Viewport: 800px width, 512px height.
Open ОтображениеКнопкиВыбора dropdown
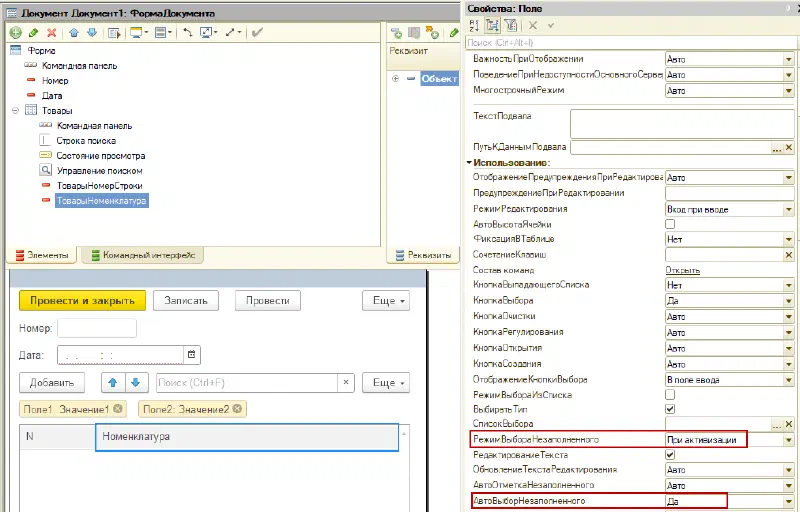789,380
